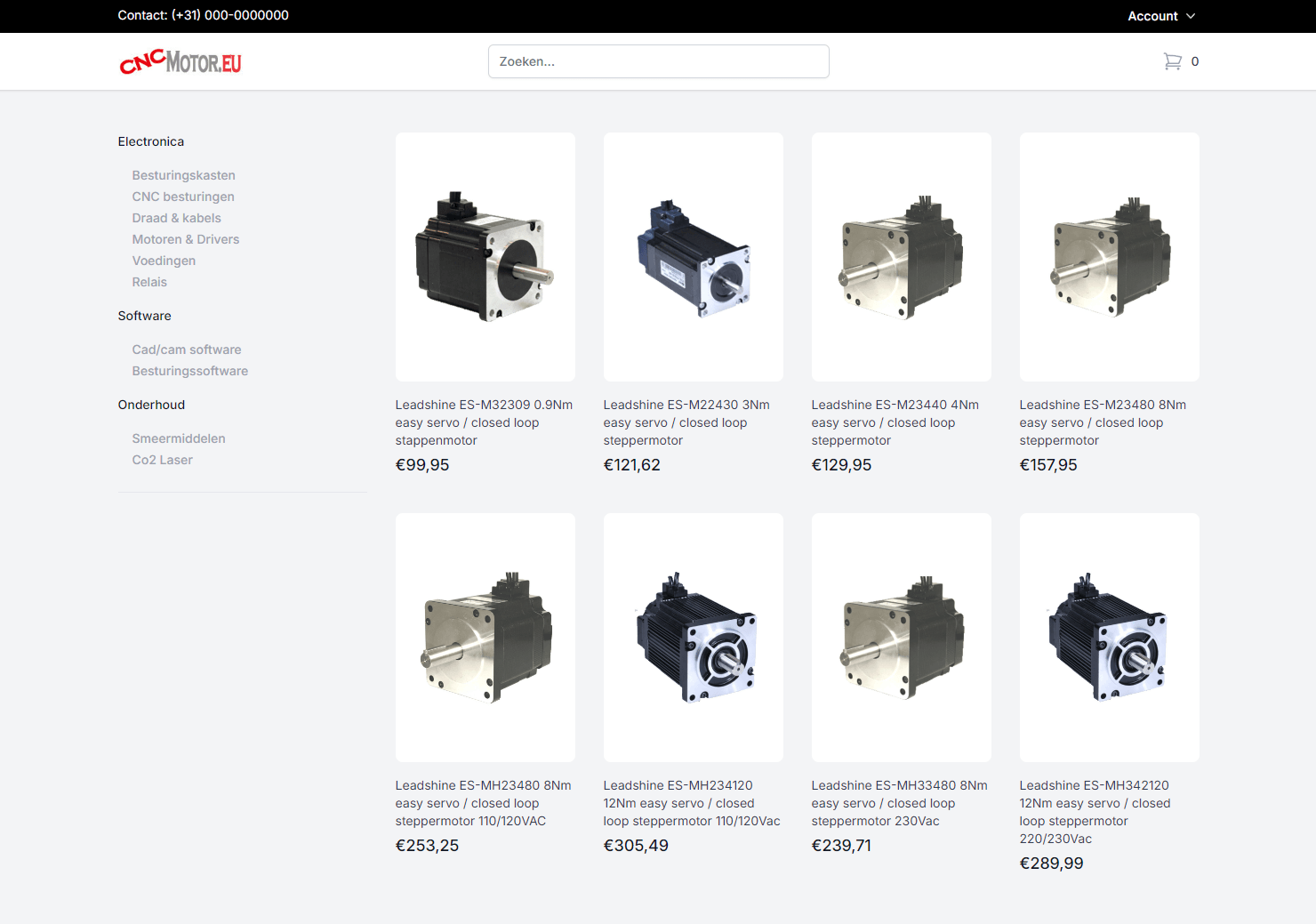
Task: Open the Smeermiddelen category
Action: (179, 438)
